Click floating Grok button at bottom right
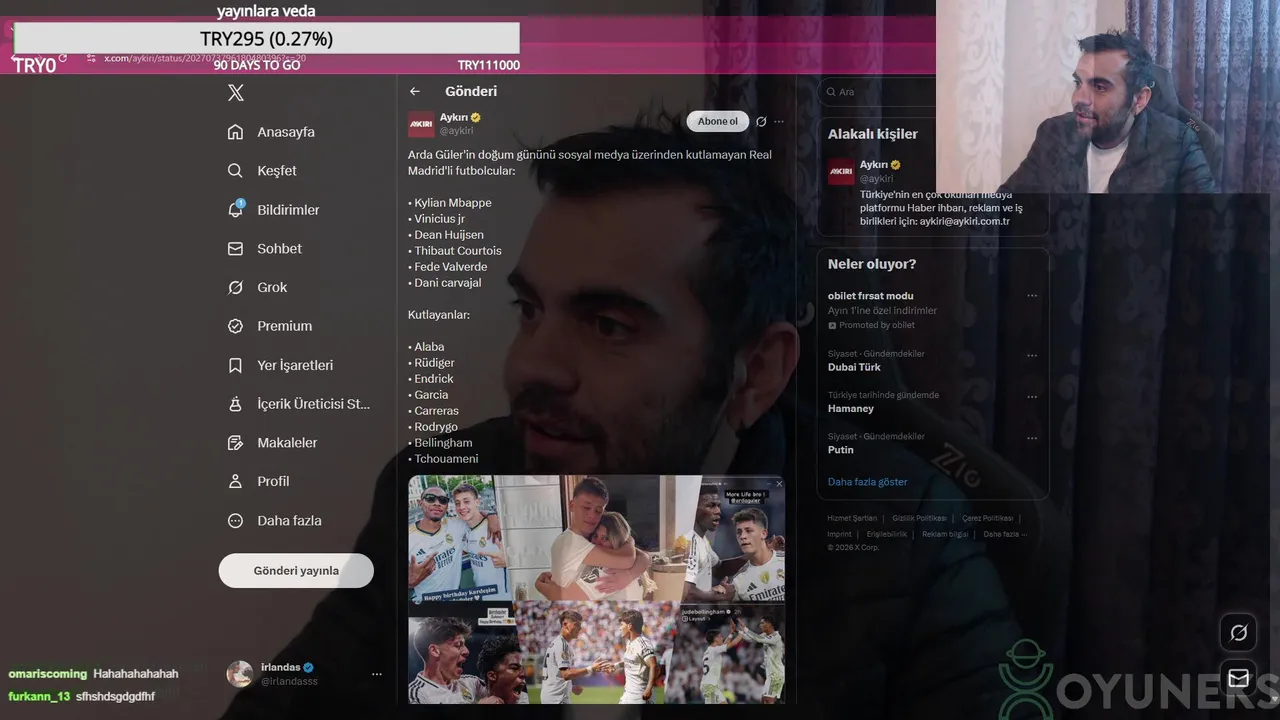1280x720 pixels. pos(1238,633)
